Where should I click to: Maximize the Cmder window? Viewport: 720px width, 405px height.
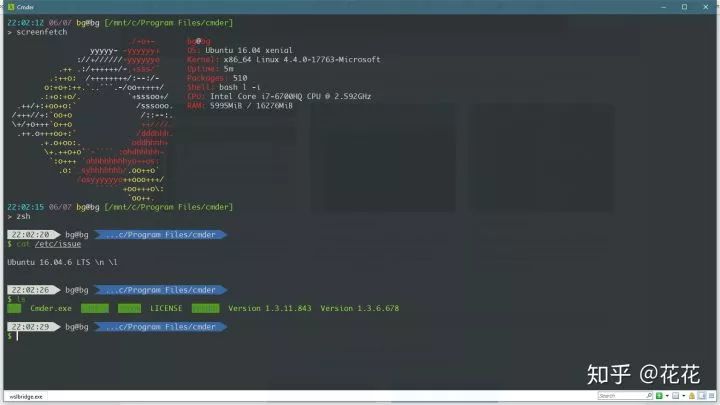pos(684,7)
